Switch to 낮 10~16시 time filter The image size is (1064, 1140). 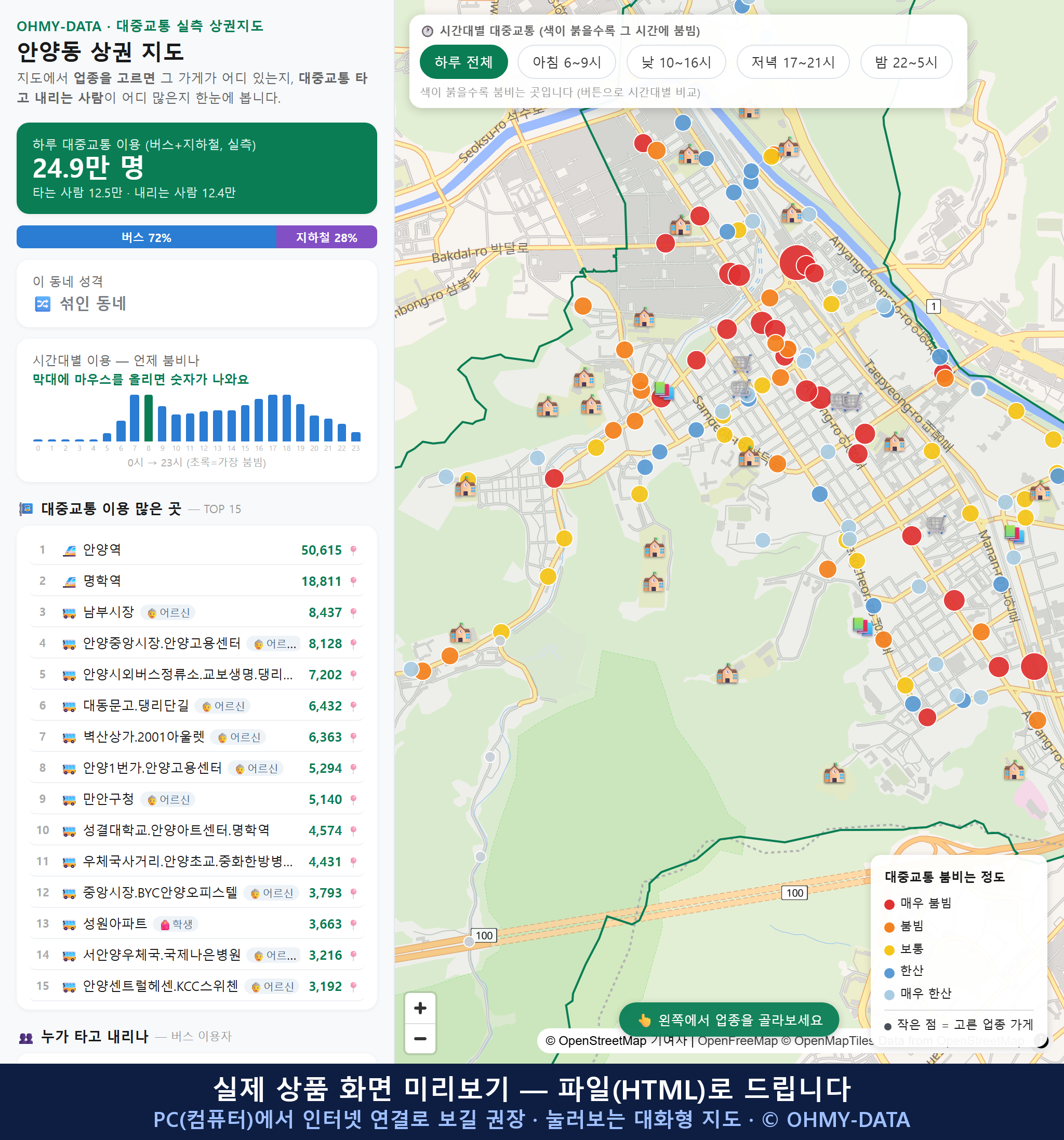coord(676,62)
